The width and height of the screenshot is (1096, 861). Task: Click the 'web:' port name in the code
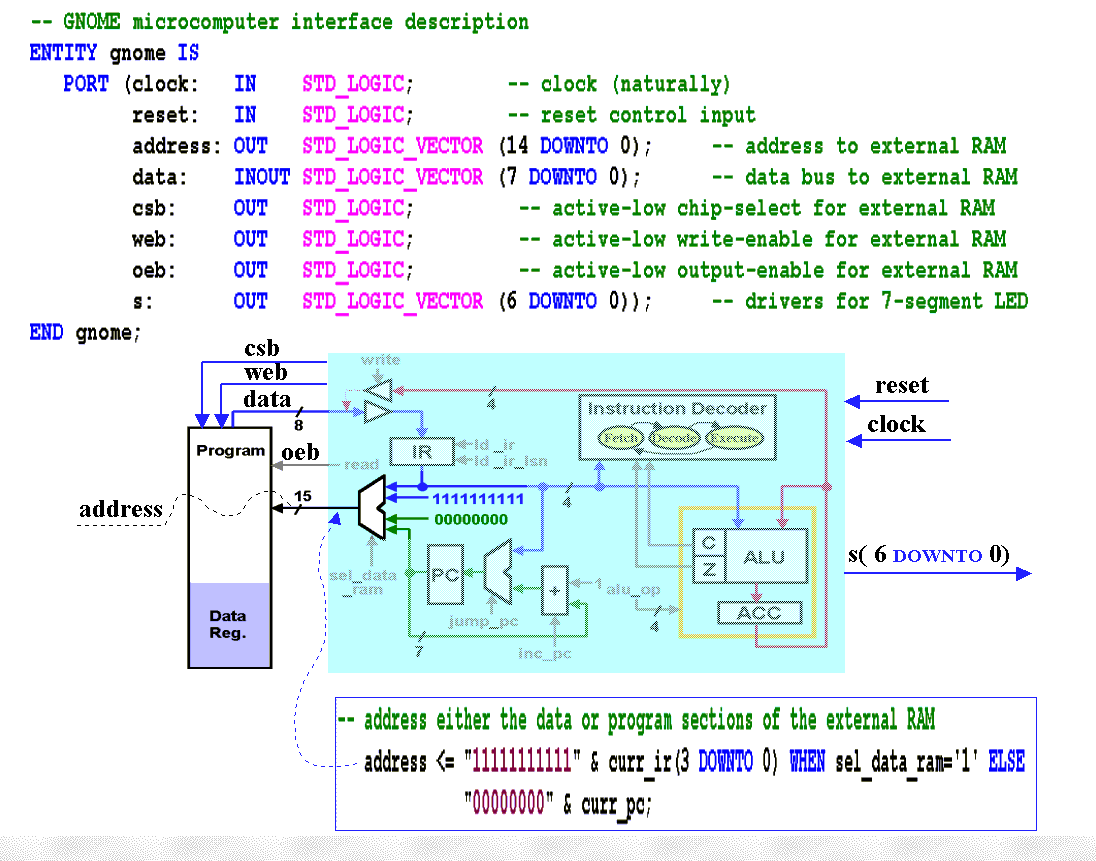154,239
